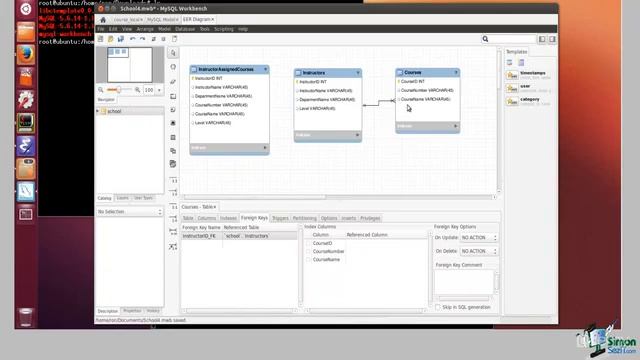Click the undo arrow in the toolbar
Viewport: 640px width, 360px height.
click(x=133, y=39)
